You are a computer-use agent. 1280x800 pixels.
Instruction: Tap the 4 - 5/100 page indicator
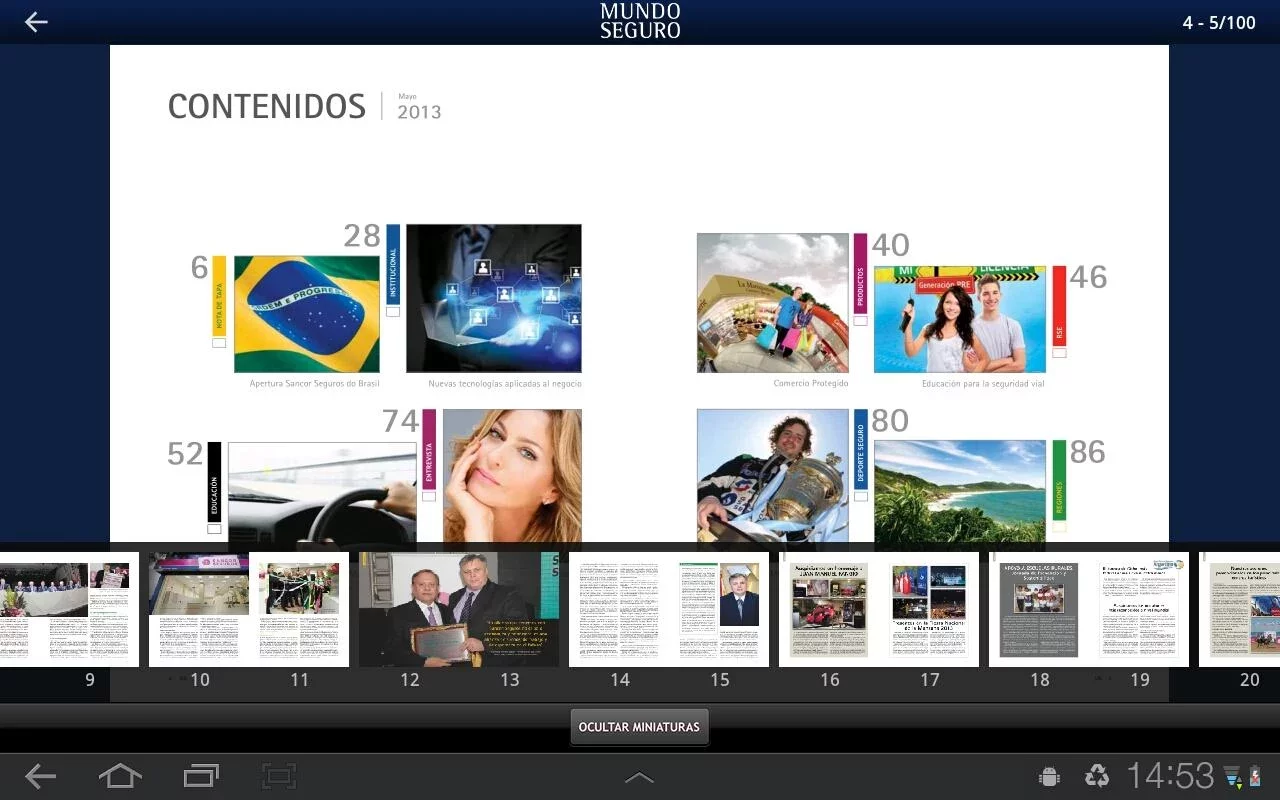1219,22
